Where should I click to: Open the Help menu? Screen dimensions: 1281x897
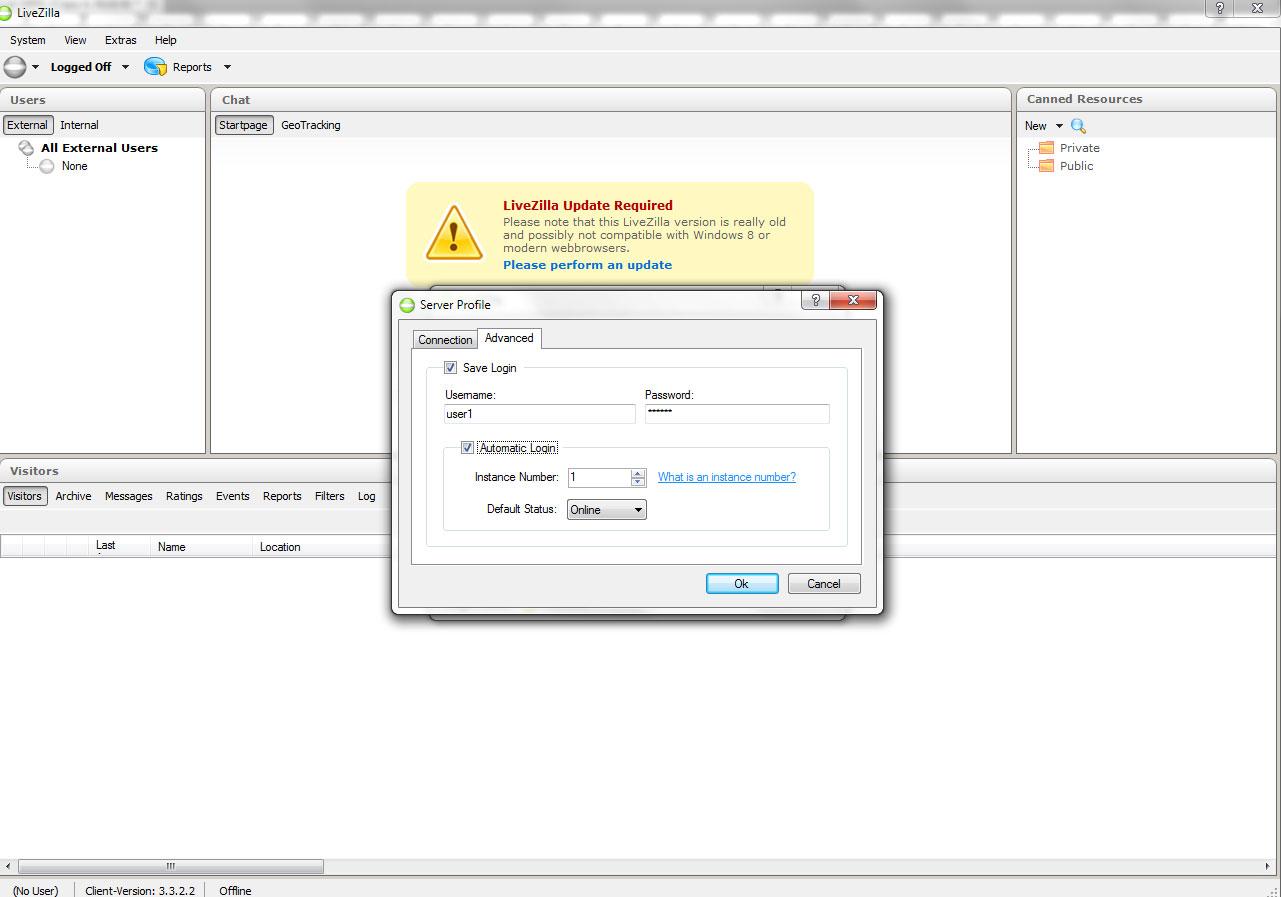(x=166, y=40)
